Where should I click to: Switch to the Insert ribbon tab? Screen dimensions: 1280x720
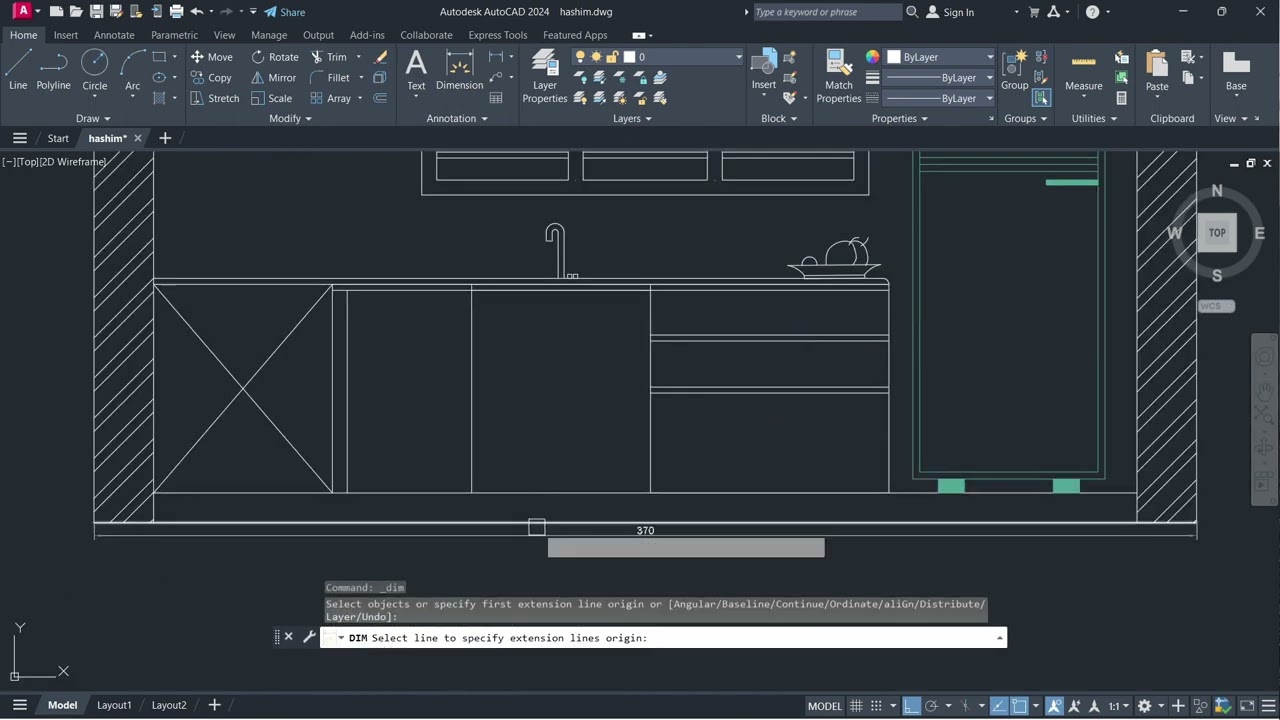(x=66, y=35)
